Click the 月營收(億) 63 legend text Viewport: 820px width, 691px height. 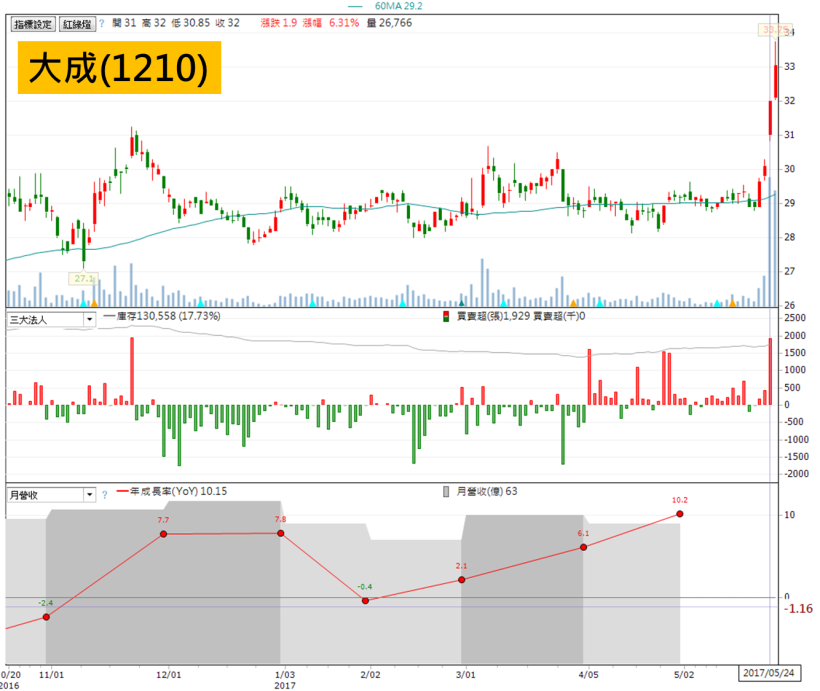[x=487, y=491]
